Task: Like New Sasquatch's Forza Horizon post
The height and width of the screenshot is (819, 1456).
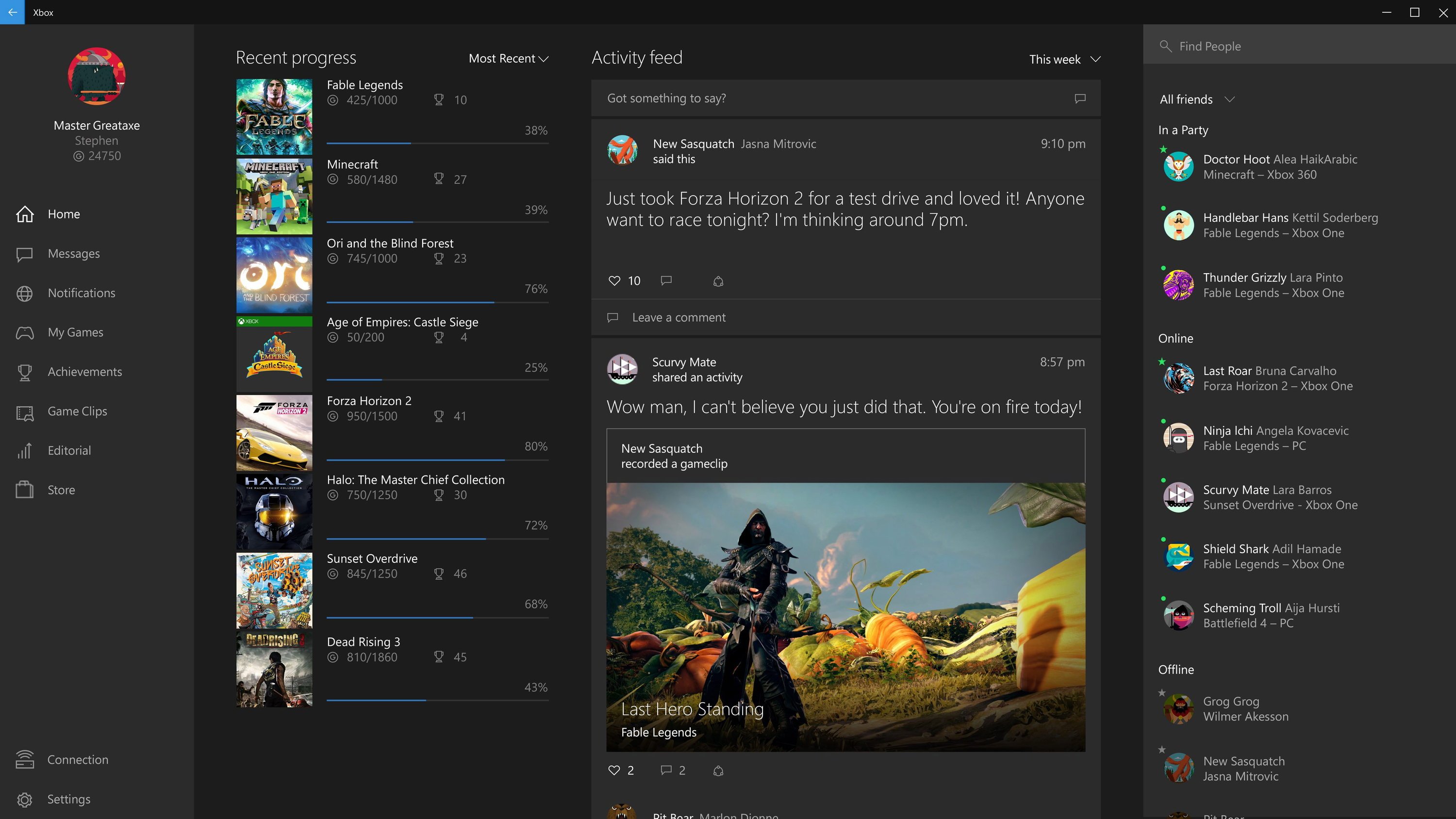Action: coord(614,280)
